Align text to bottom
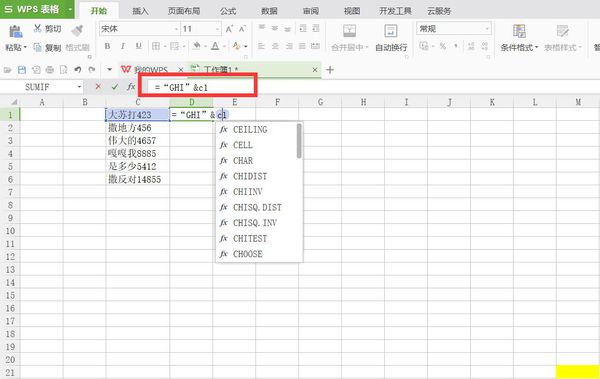 [288, 28]
